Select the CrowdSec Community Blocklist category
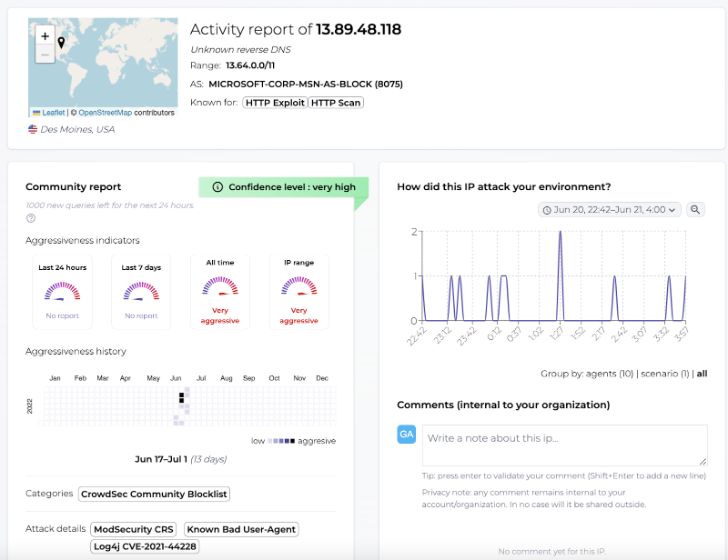Viewport: 728px width, 560px height. coord(155,494)
